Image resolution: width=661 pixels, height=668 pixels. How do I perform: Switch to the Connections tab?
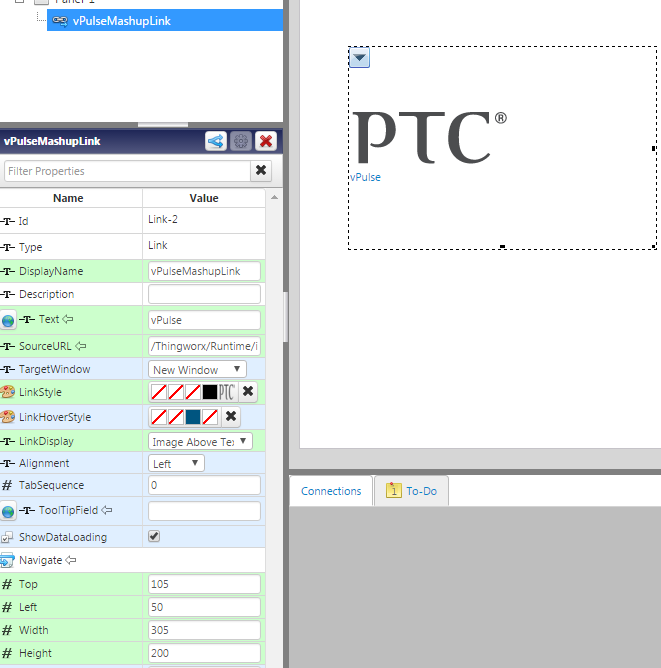click(x=331, y=491)
